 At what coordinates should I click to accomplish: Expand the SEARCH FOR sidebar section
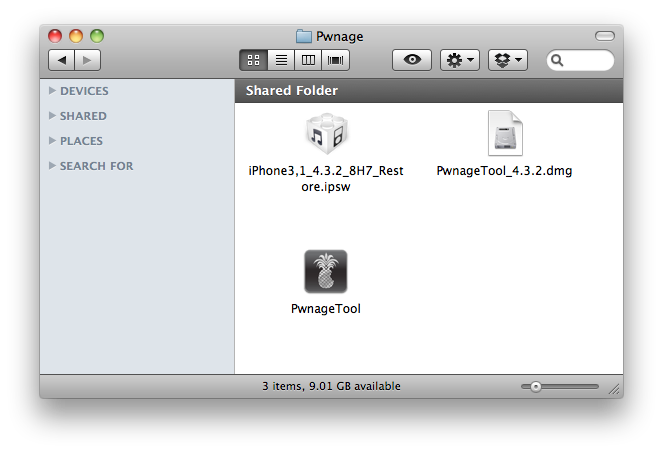pyautogui.click(x=53, y=166)
